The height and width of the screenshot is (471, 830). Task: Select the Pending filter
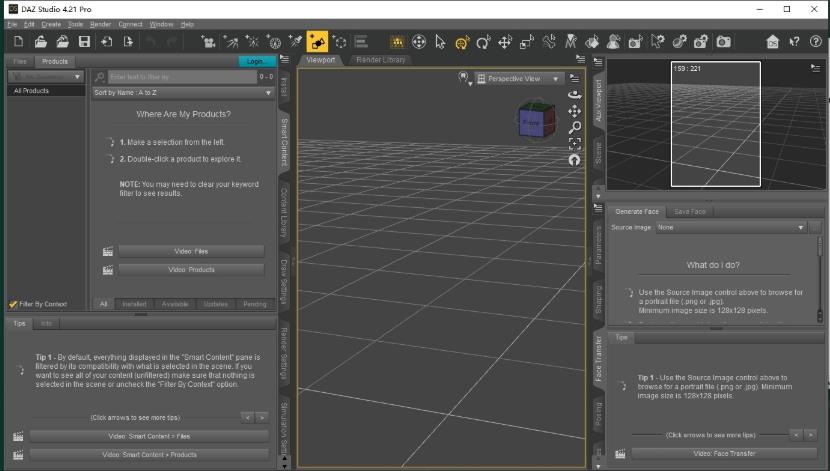click(x=255, y=304)
